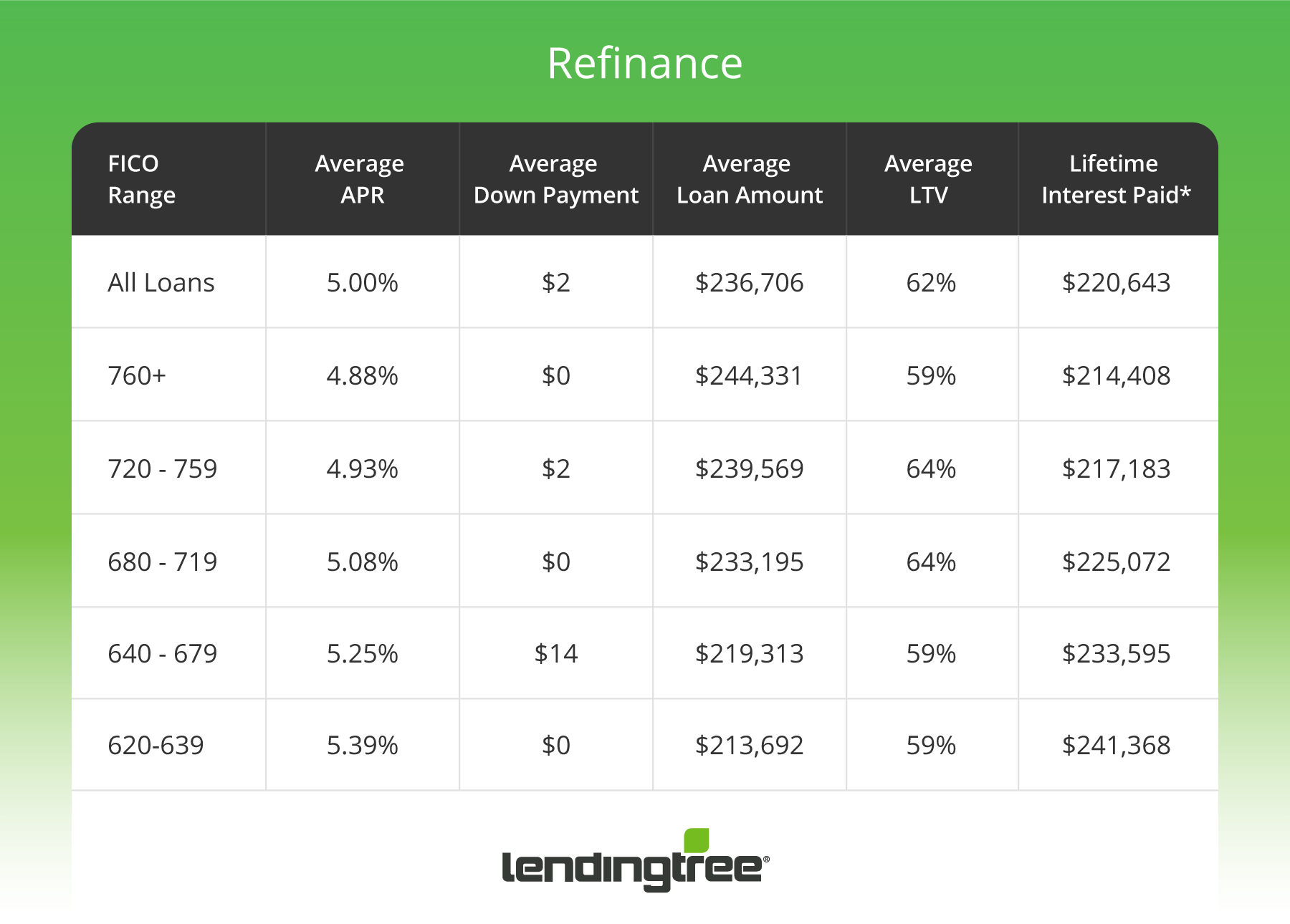Click the $14 down payment cell
This screenshot has width=1290, height=924.
(555, 654)
